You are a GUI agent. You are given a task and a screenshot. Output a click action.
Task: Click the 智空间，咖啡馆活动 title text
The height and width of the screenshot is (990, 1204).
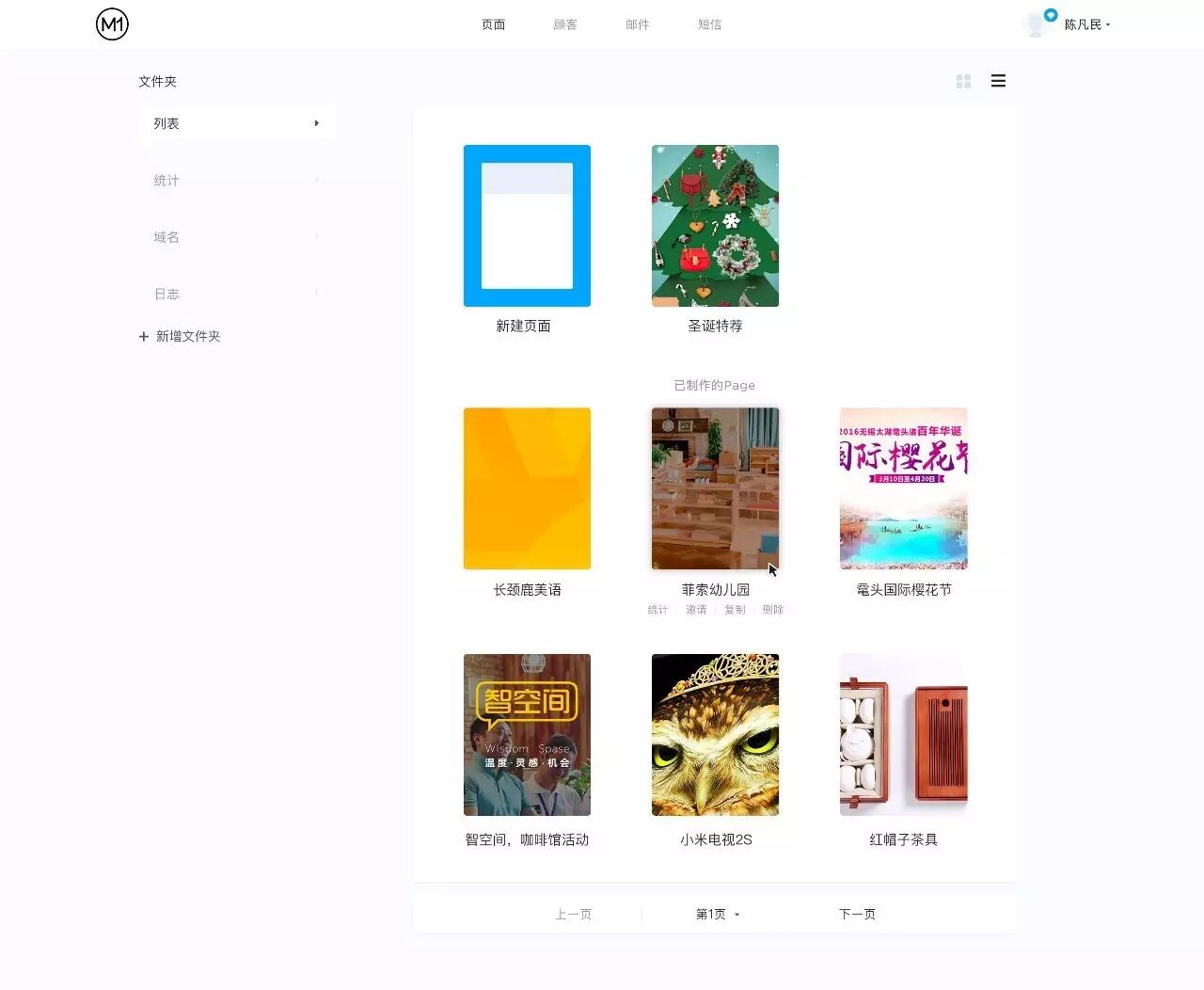pyautogui.click(x=527, y=839)
